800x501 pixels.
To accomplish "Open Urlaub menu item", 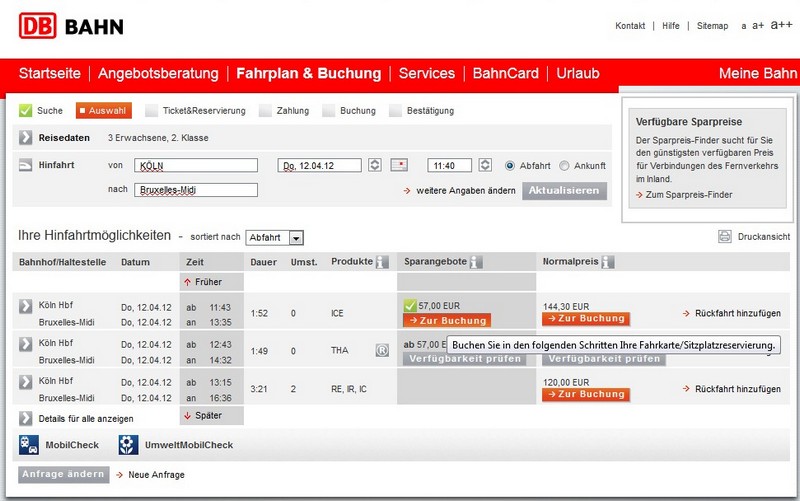I will point(578,73).
